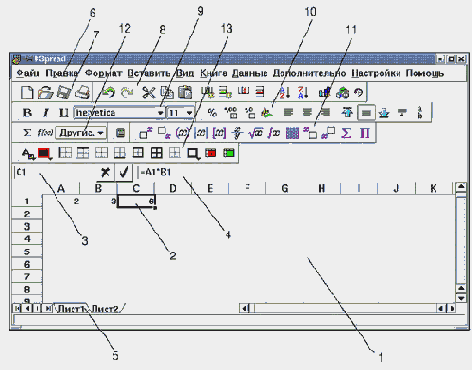Screen dimensions: 472x370
Task: Click the Sigma autosum icon
Action: tap(27, 133)
